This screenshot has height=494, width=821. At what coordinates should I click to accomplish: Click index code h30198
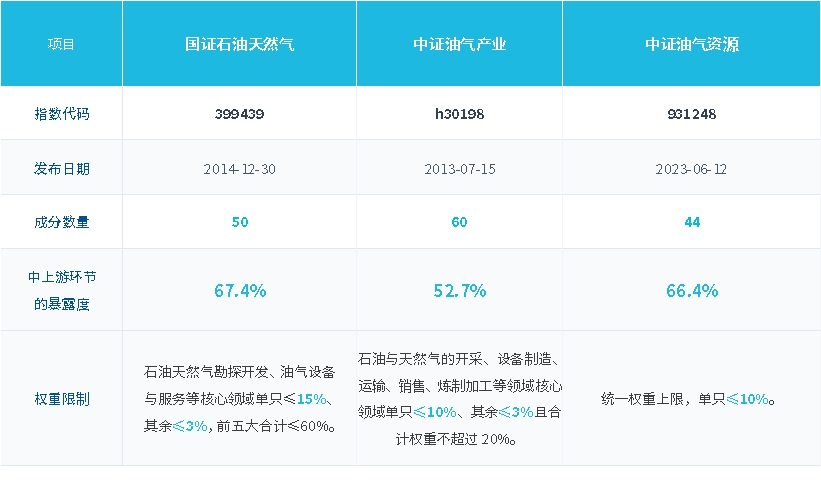tap(459, 114)
